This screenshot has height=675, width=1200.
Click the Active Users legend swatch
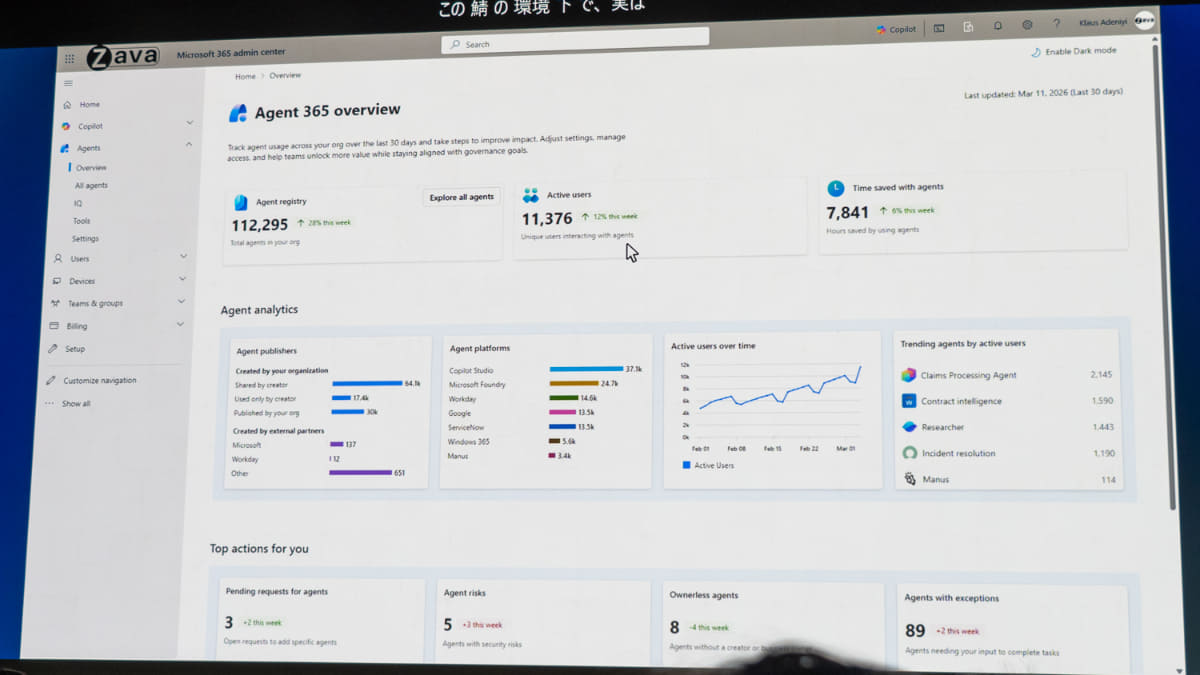tap(686, 465)
